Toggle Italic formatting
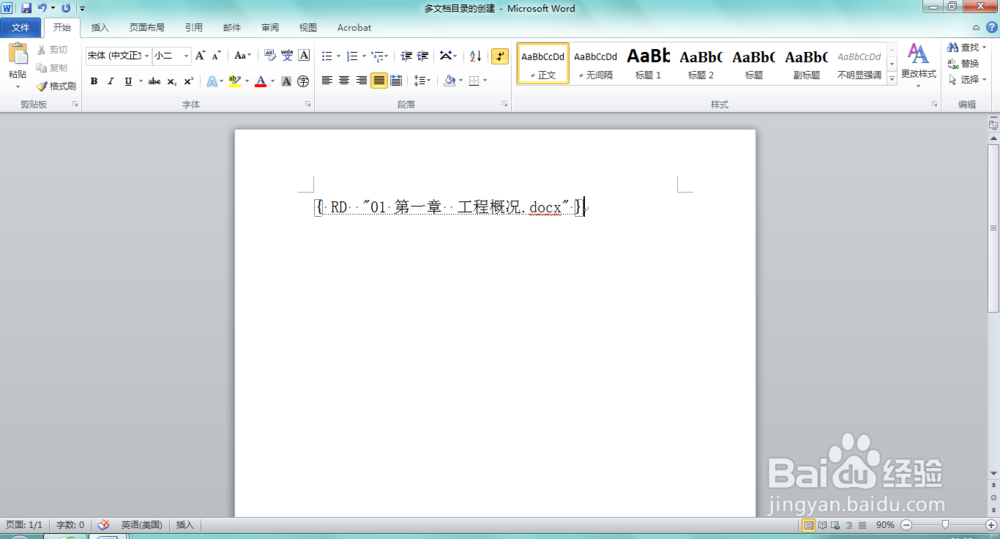The height and width of the screenshot is (539, 1000). [x=110, y=82]
